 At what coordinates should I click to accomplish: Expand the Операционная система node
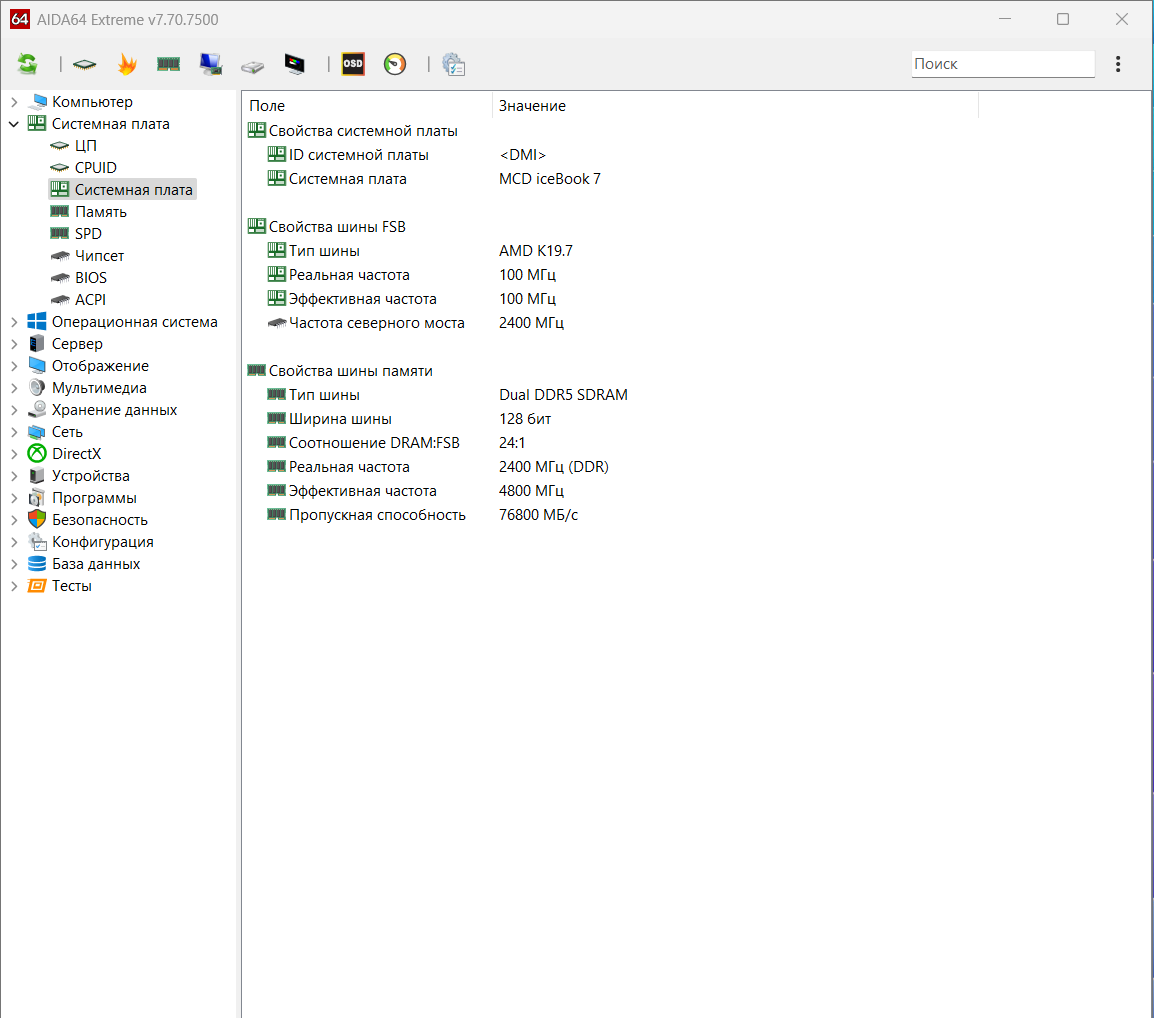pos(14,322)
